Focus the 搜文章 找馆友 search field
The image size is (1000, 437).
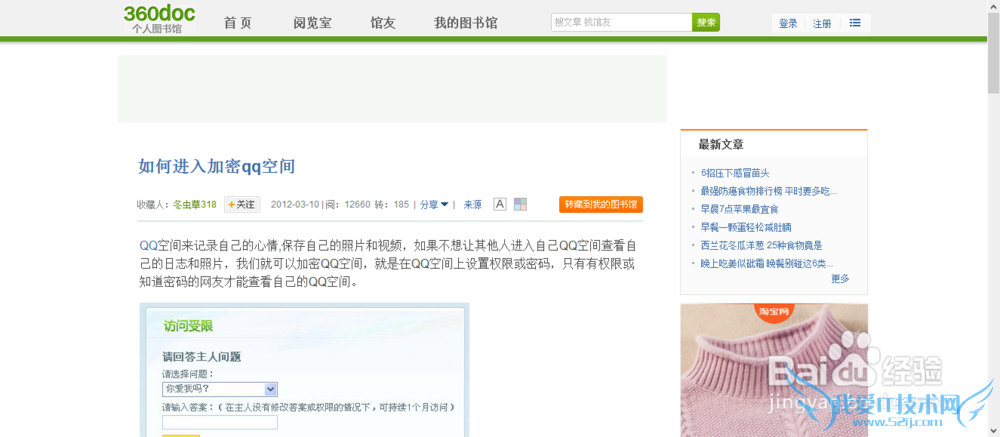click(x=621, y=22)
